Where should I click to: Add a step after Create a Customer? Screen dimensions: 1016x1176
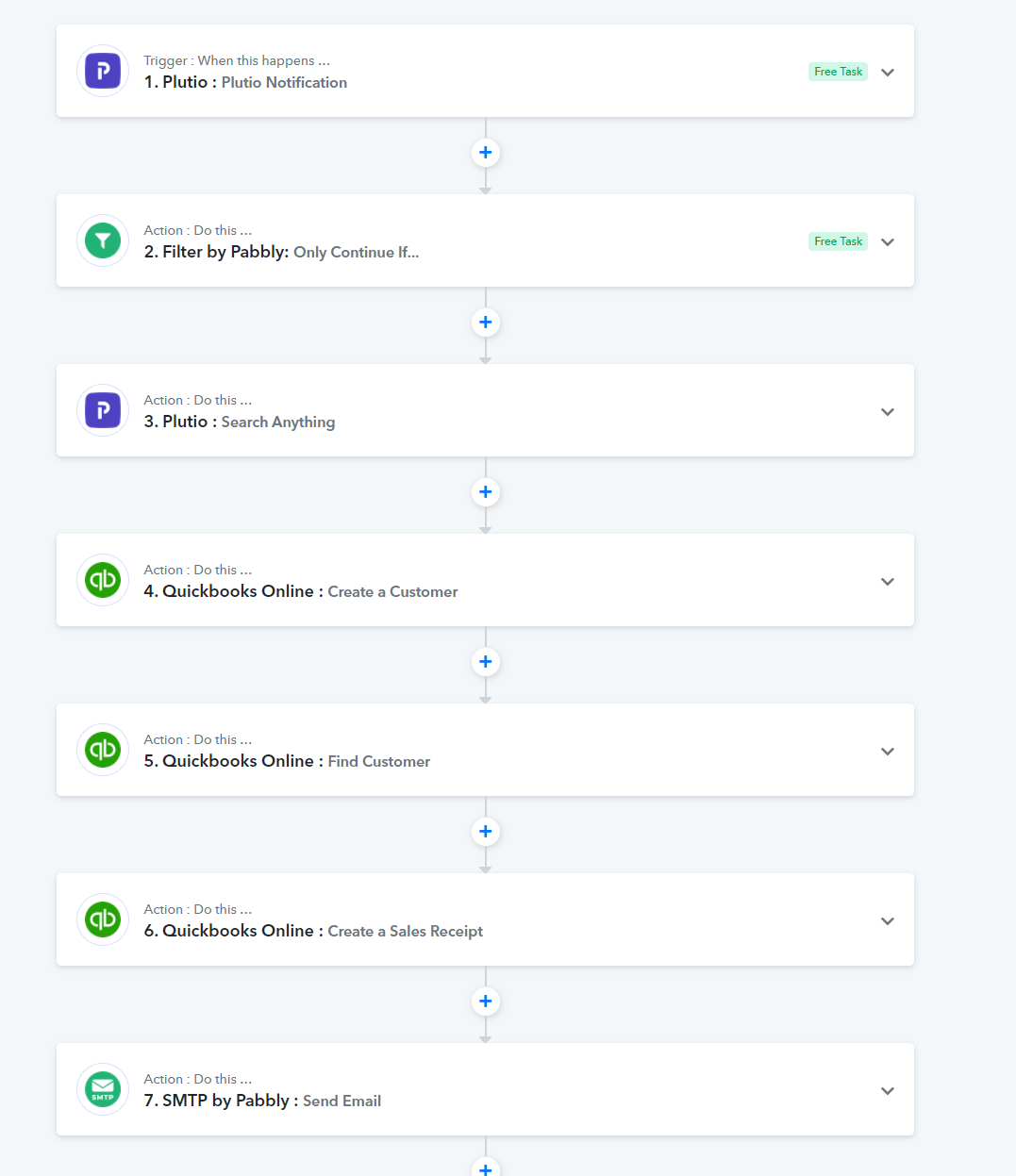coord(486,662)
